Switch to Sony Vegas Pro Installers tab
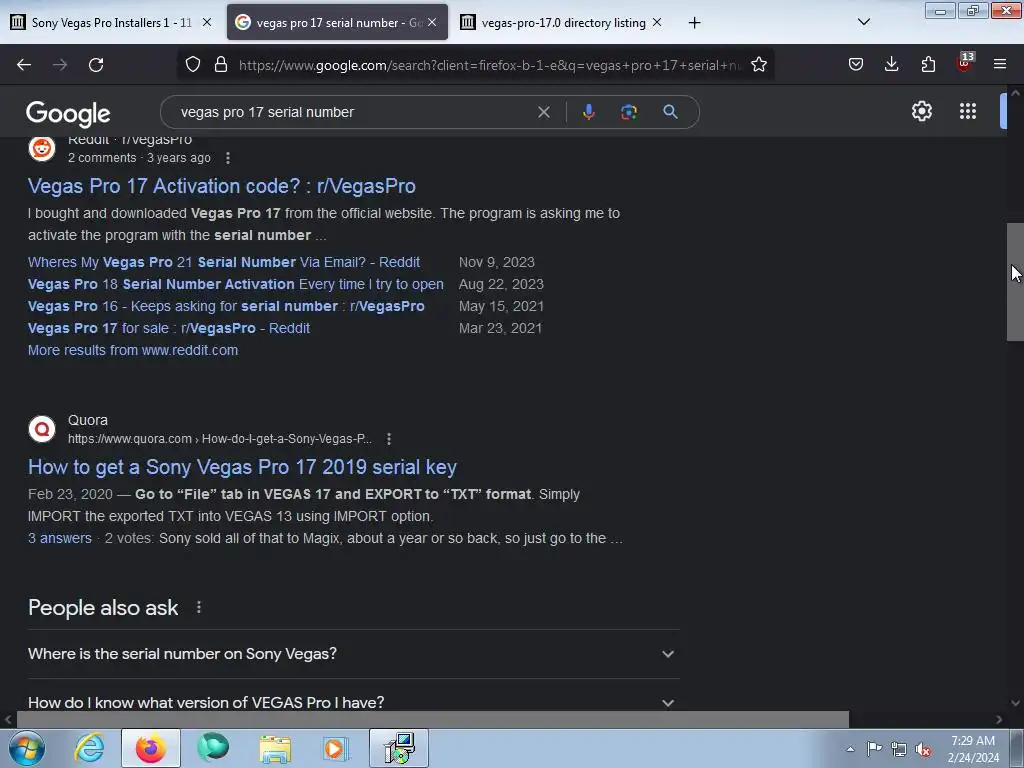This screenshot has width=1024, height=768. [112, 22]
